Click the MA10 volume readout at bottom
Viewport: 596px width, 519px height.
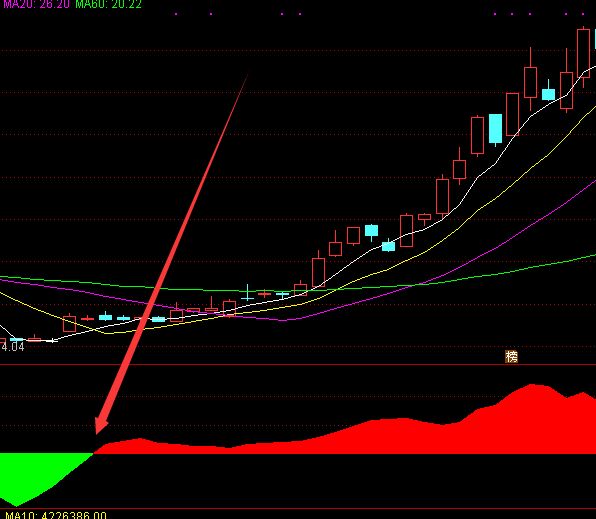(x=56, y=515)
